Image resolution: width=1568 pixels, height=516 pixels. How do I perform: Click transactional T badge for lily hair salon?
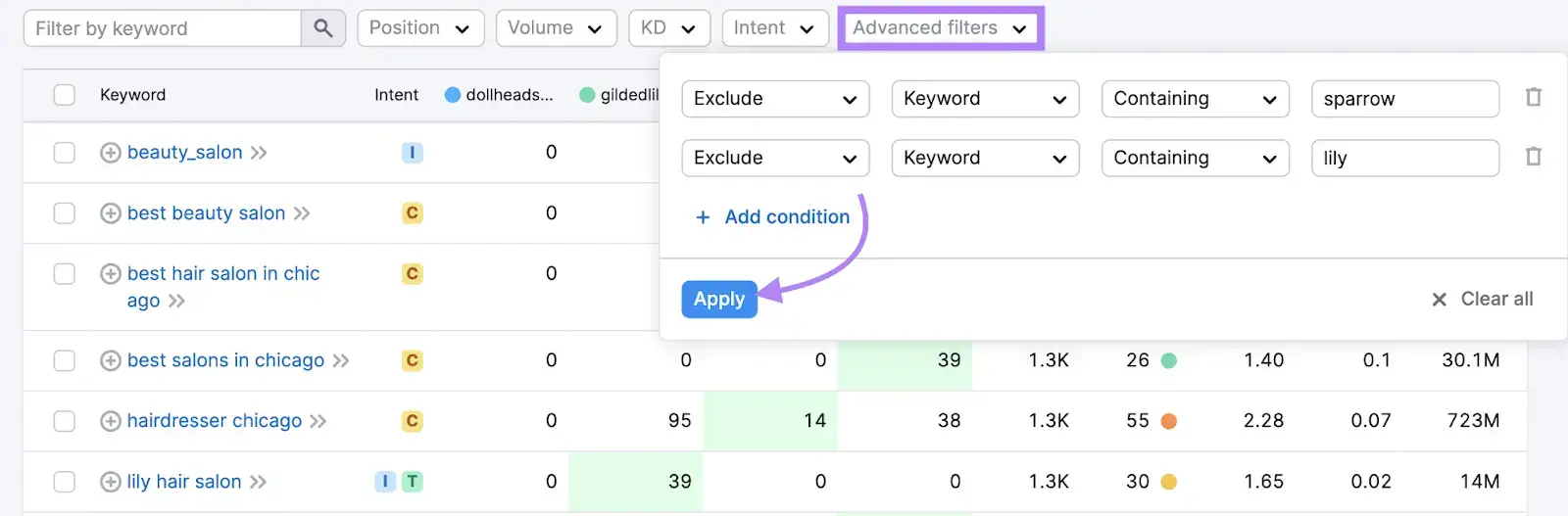point(413,482)
